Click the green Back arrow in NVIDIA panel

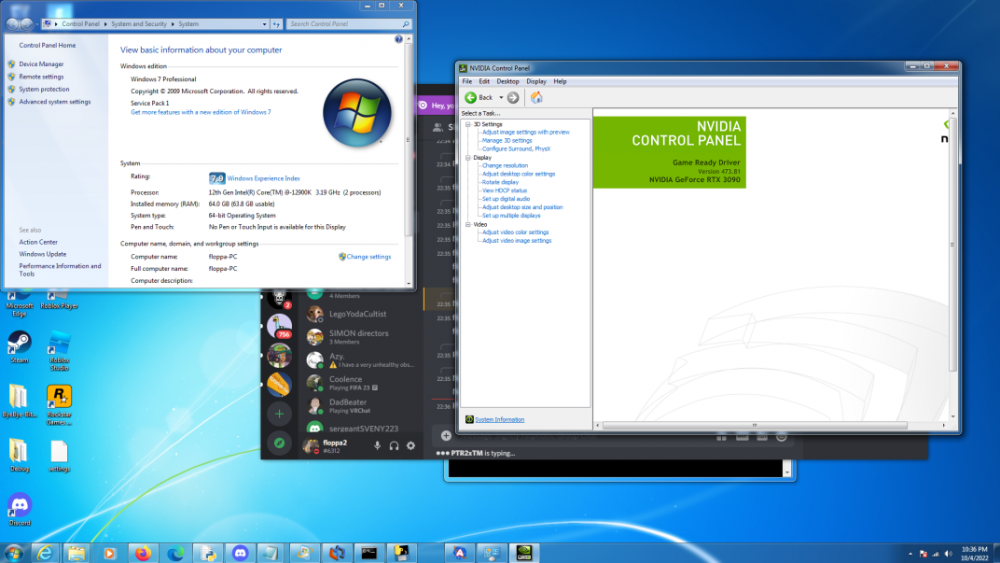click(x=471, y=97)
